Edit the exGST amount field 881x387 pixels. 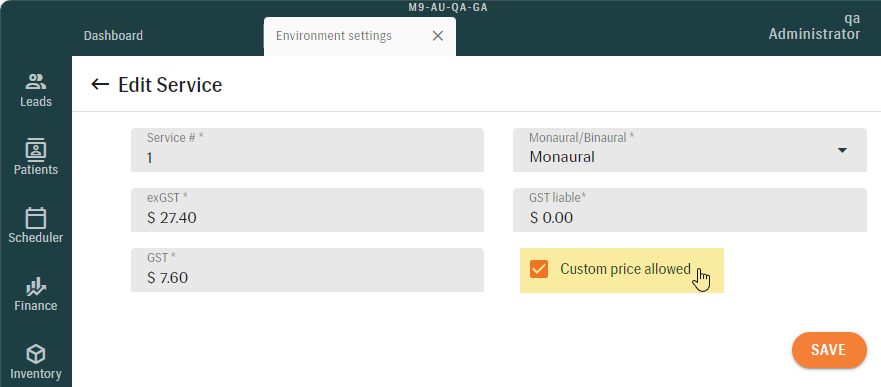pos(307,210)
